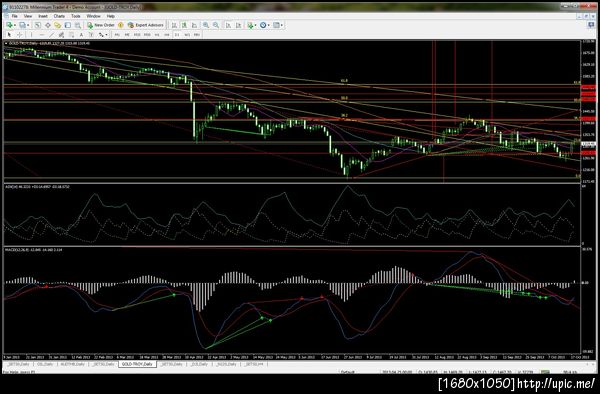
Task: Switch to the AUDTHB,Daily chart tab
Action: [73, 364]
